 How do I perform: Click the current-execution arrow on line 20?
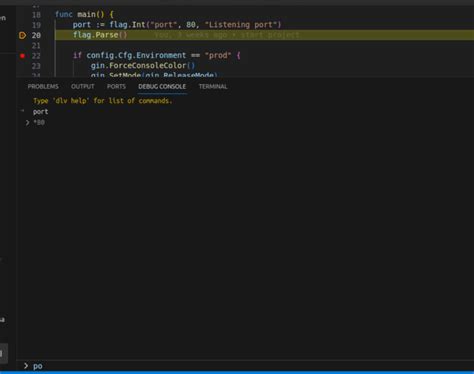point(22,35)
